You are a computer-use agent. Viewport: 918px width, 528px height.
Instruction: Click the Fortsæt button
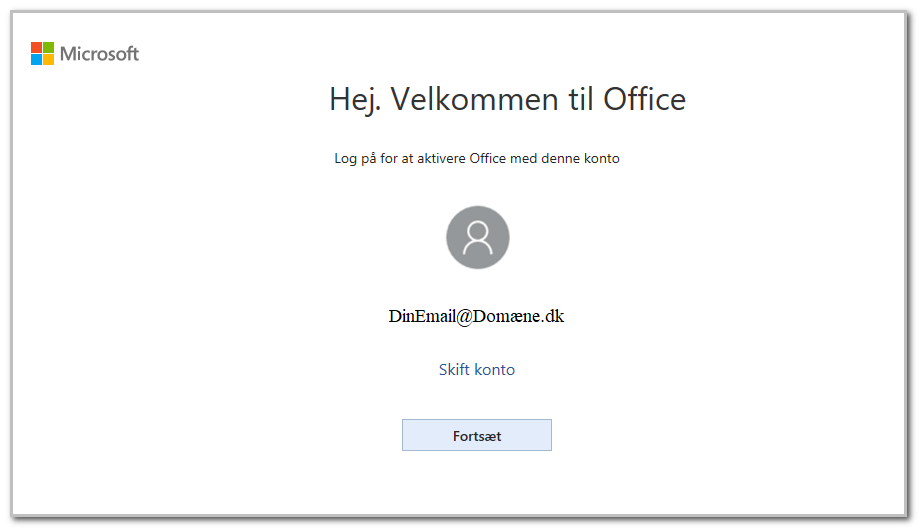[x=477, y=435]
